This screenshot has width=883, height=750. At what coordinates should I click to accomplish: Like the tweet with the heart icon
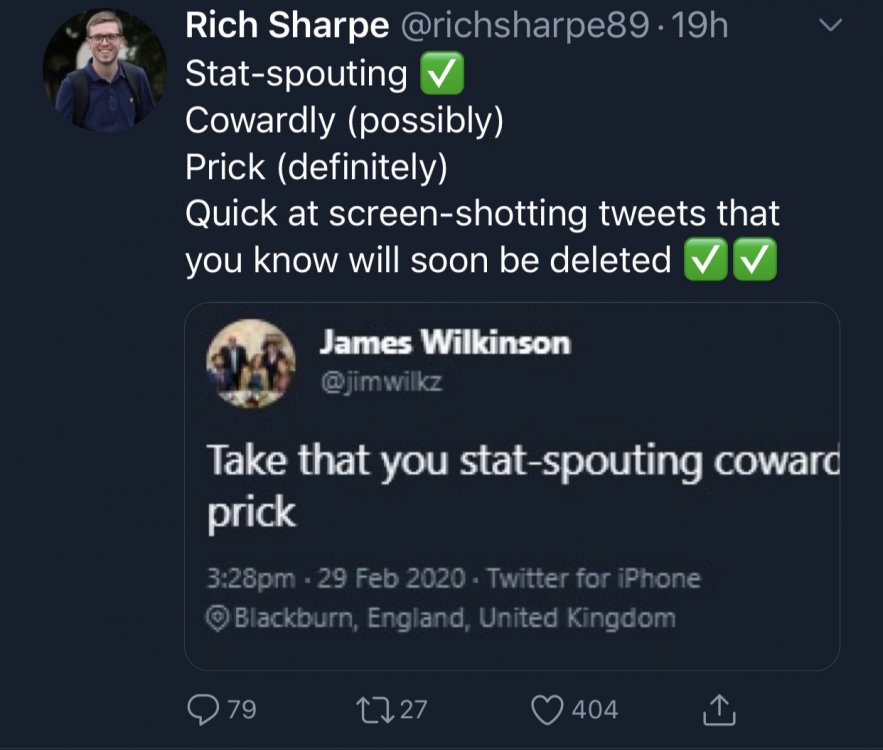point(547,709)
